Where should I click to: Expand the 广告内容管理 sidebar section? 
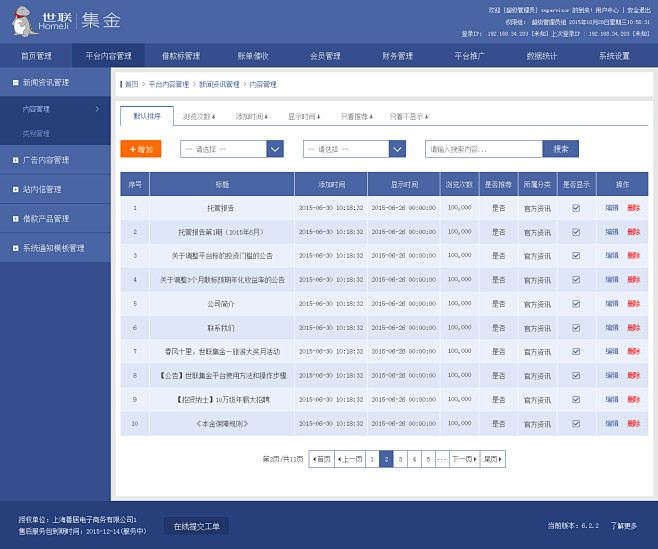click(x=16, y=160)
